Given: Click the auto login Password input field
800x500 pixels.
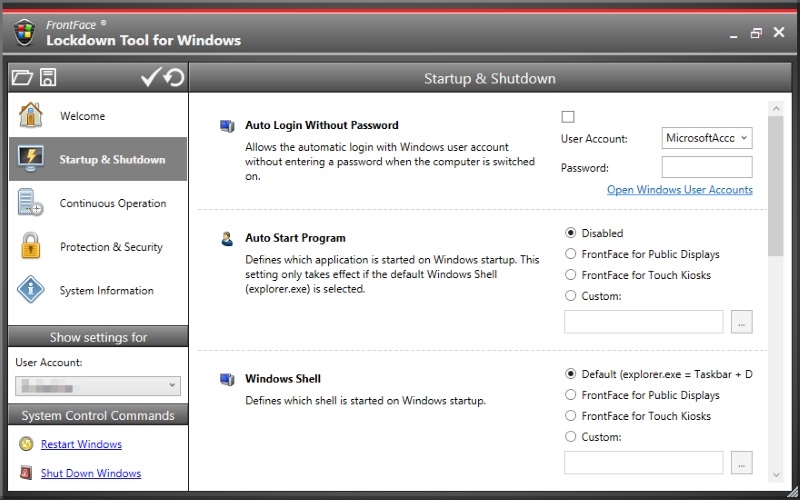Looking at the screenshot, I should coord(706,168).
